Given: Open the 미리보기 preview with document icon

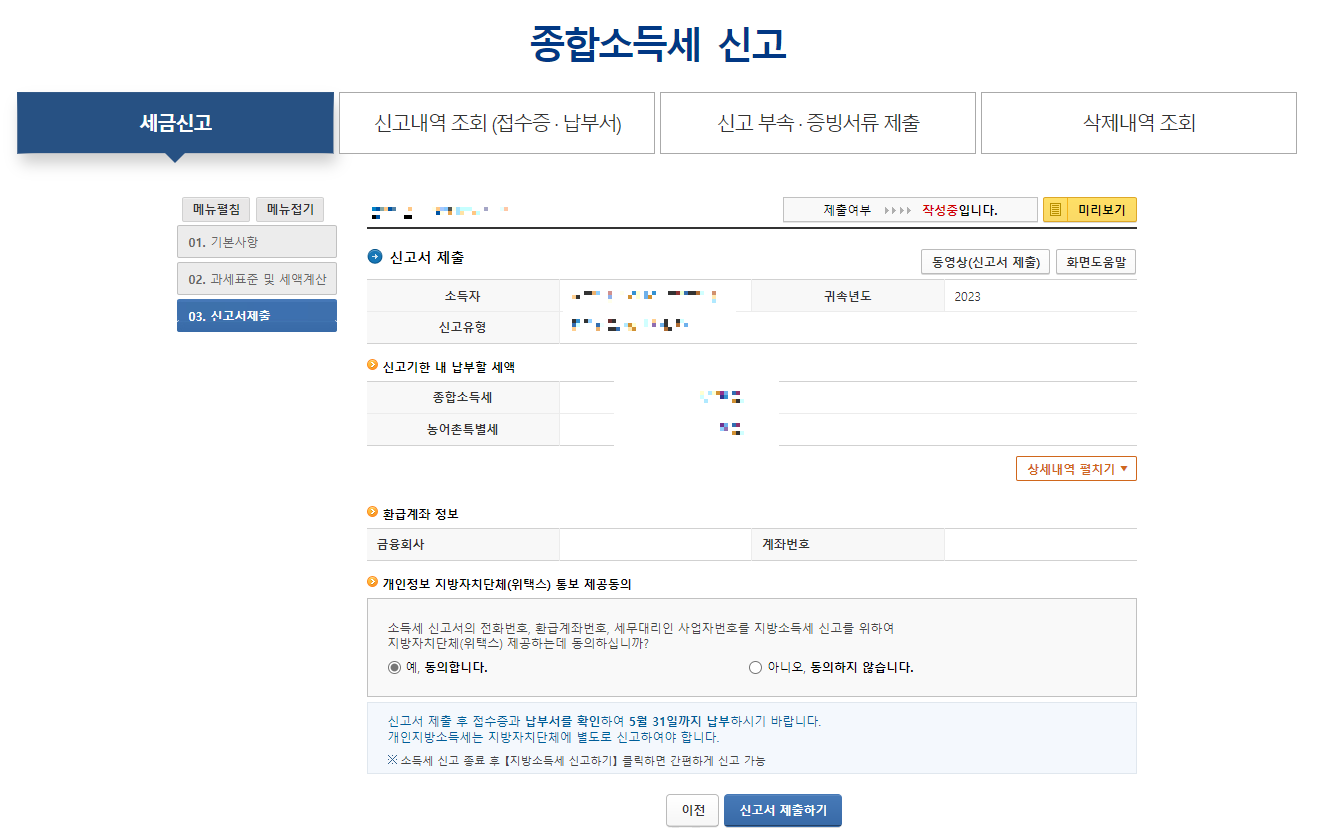Looking at the screenshot, I should (1089, 209).
